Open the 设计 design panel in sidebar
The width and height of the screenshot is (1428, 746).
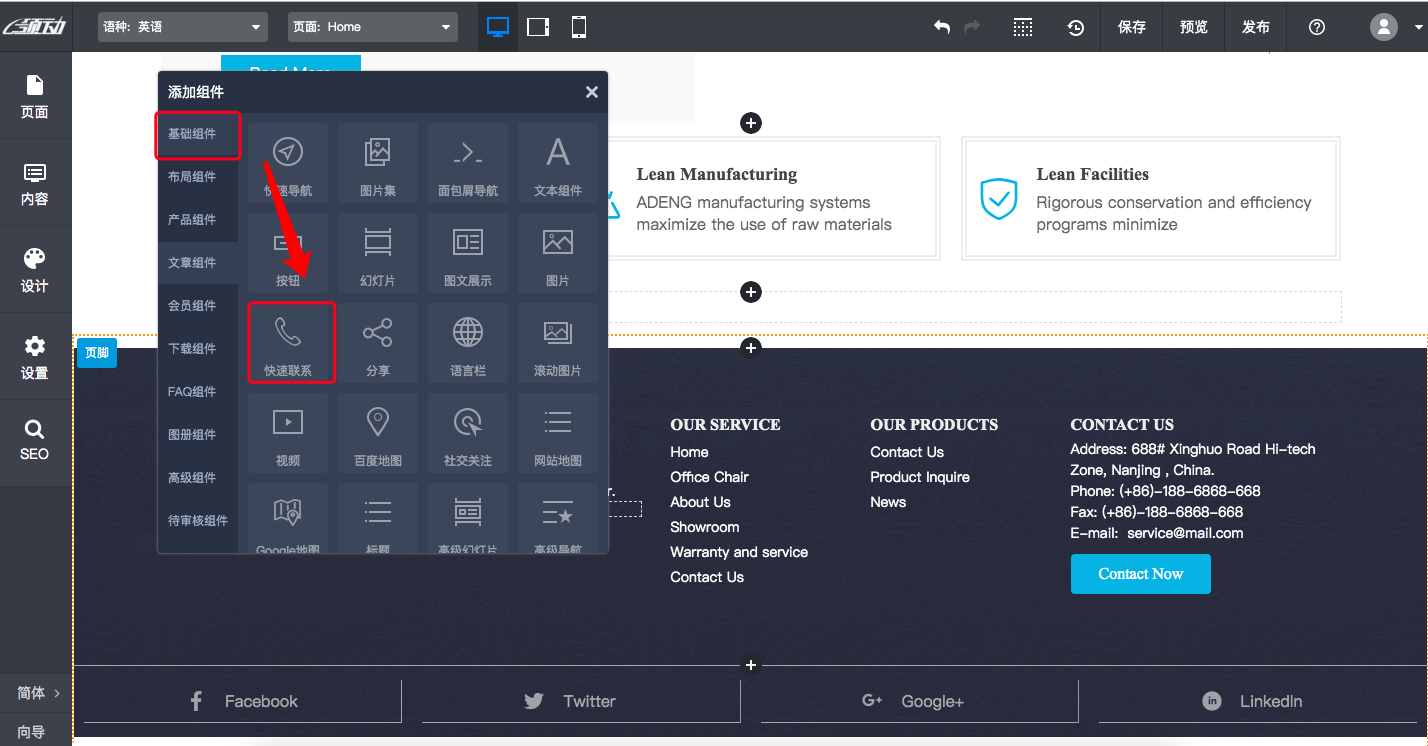click(x=35, y=270)
